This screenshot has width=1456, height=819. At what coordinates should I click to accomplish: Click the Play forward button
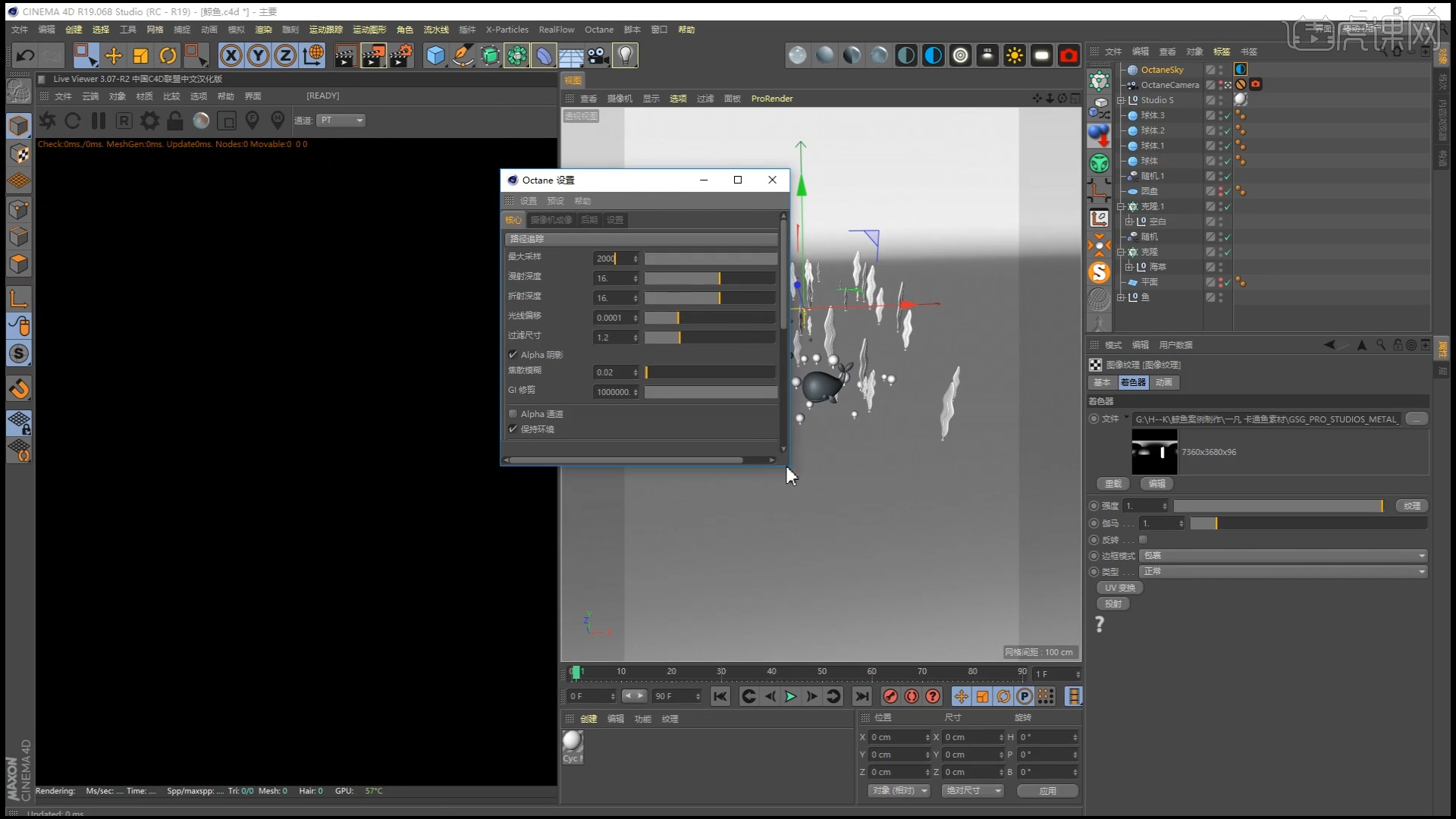pyautogui.click(x=790, y=696)
